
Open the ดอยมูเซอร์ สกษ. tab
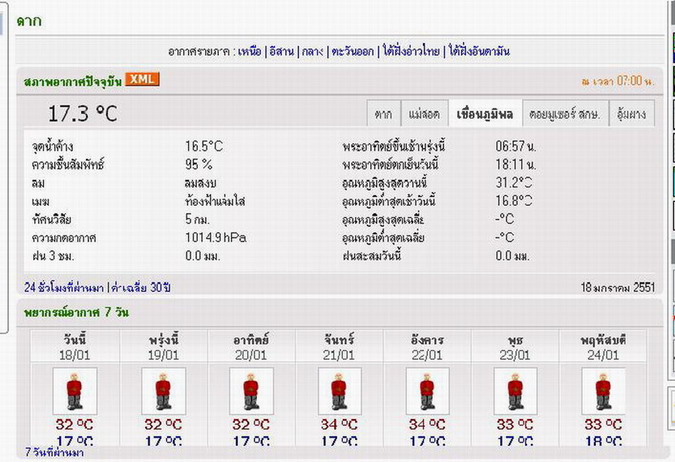point(566,114)
